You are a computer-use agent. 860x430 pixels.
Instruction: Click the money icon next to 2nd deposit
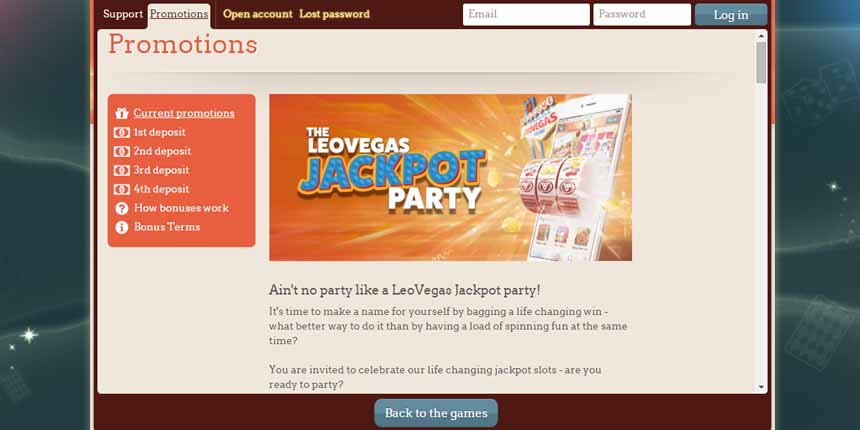tap(122, 151)
